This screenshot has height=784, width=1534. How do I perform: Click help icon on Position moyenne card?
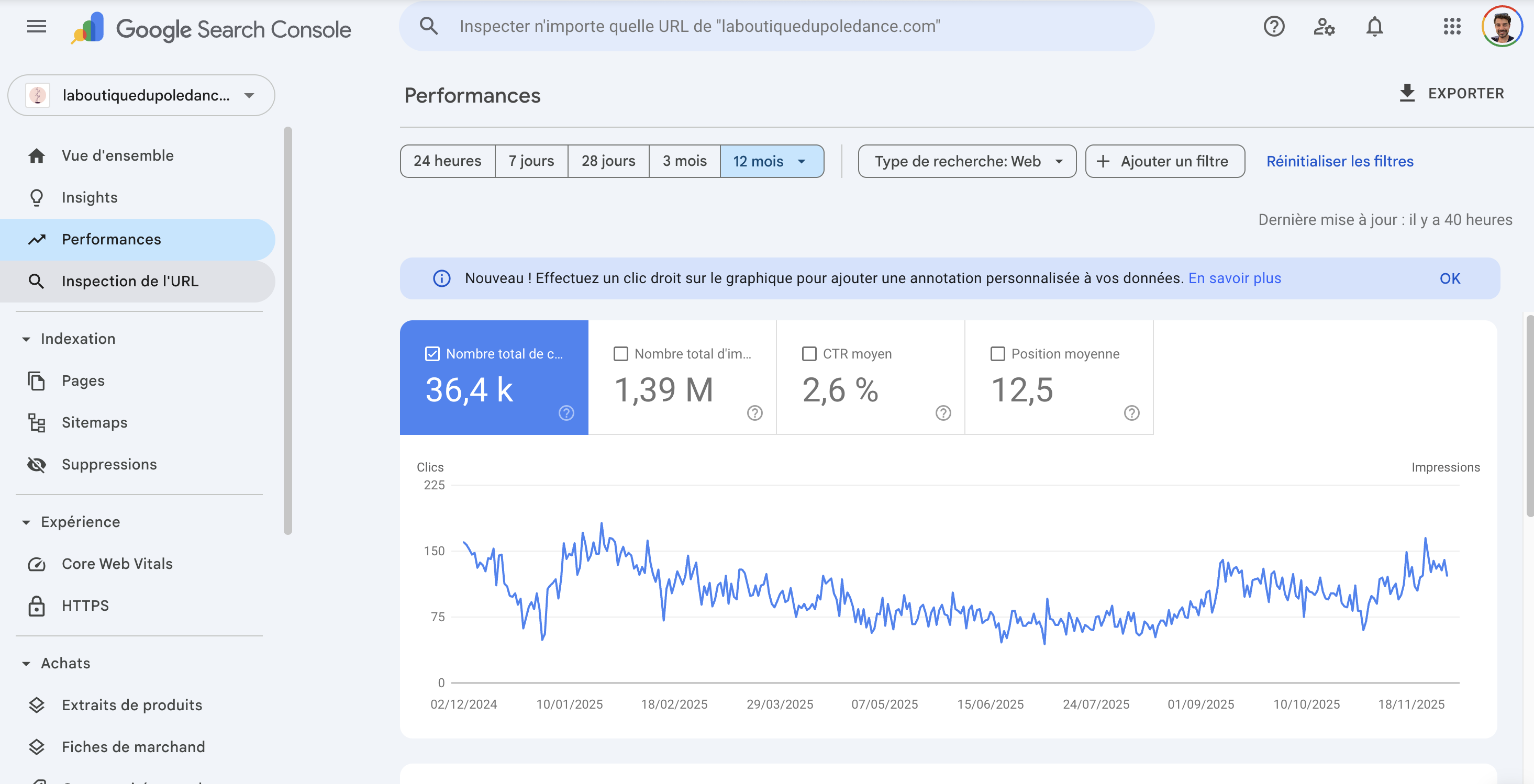click(x=1131, y=412)
